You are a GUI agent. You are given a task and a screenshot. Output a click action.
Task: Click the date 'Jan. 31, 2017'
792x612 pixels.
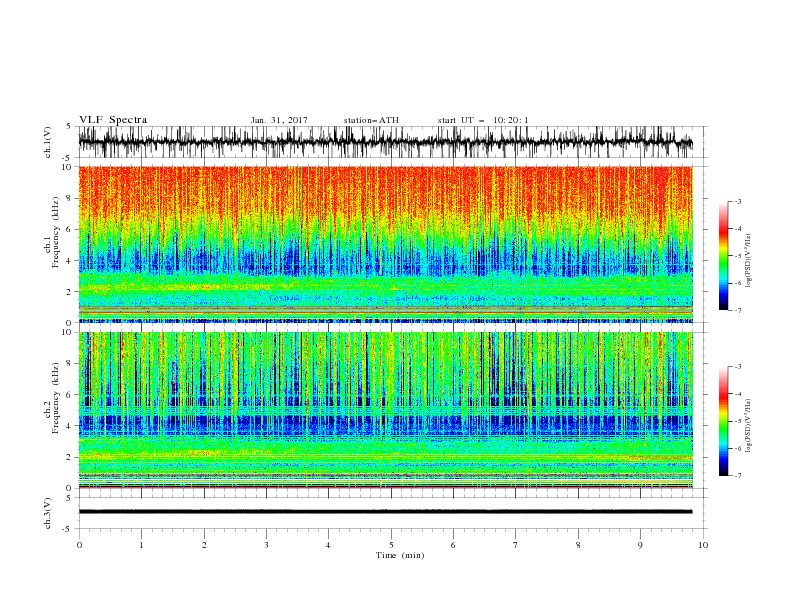pyautogui.click(x=279, y=120)
